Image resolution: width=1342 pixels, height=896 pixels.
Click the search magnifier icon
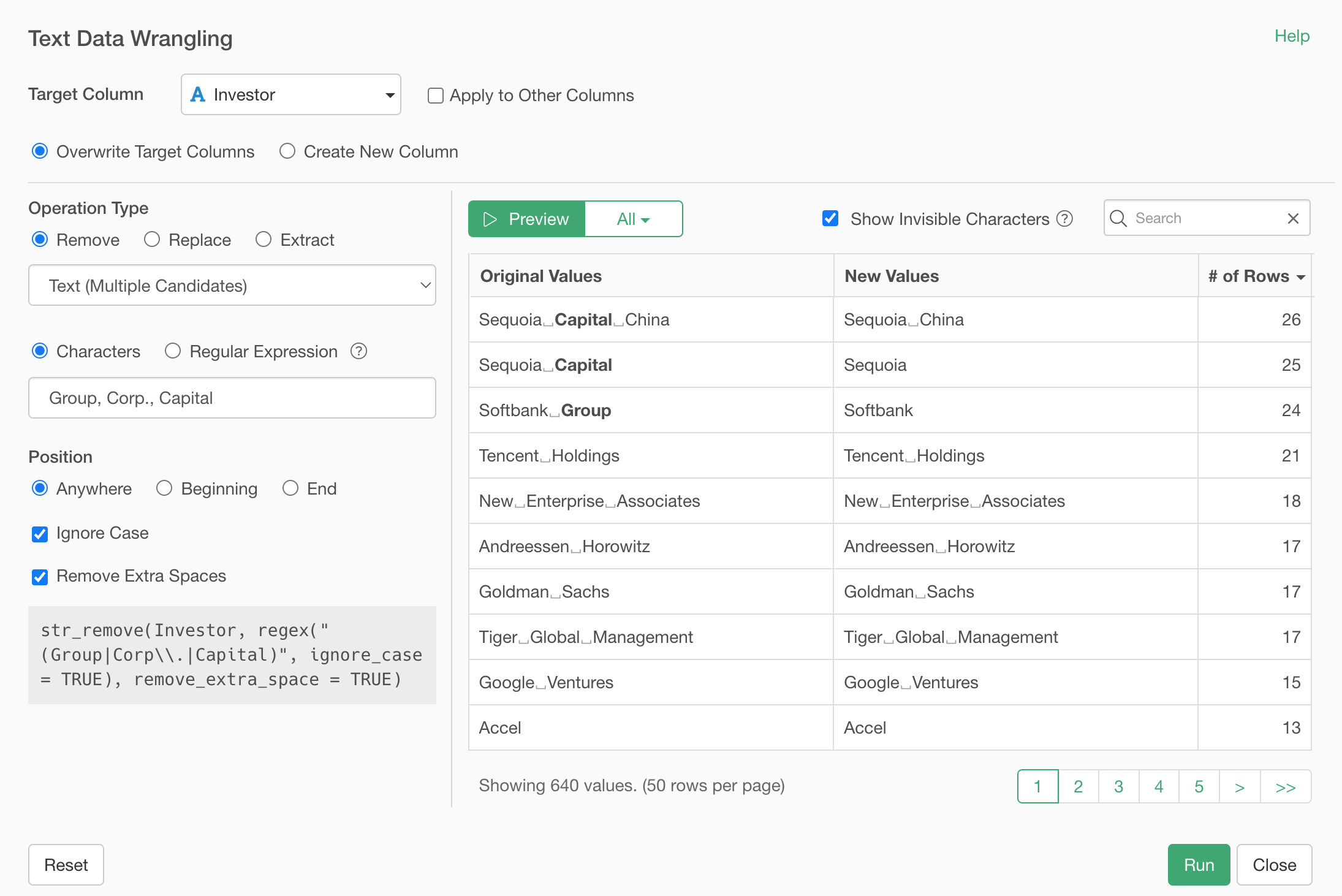coord(1118,218)
